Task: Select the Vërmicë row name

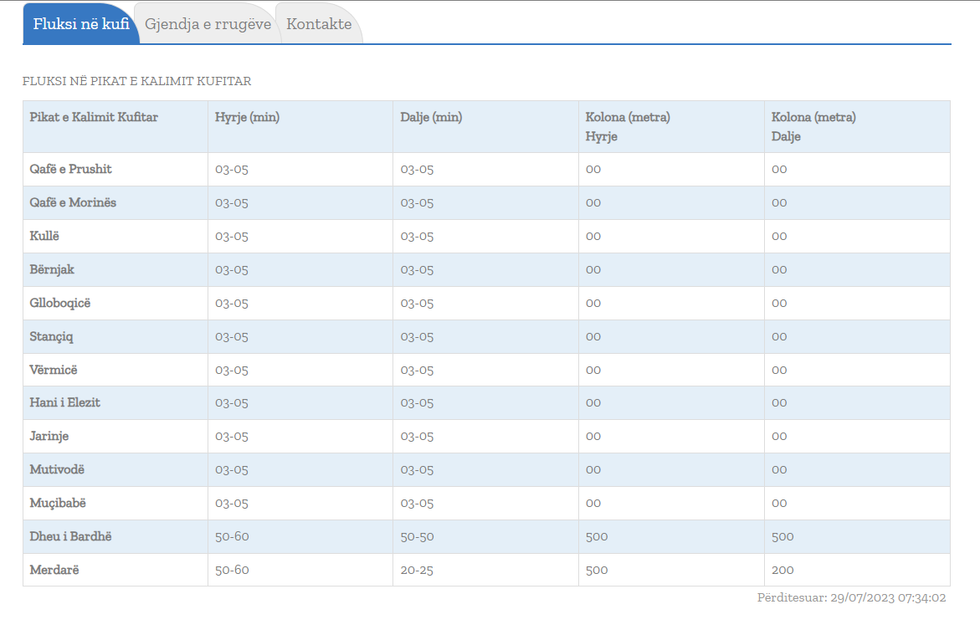Action: 53,370
